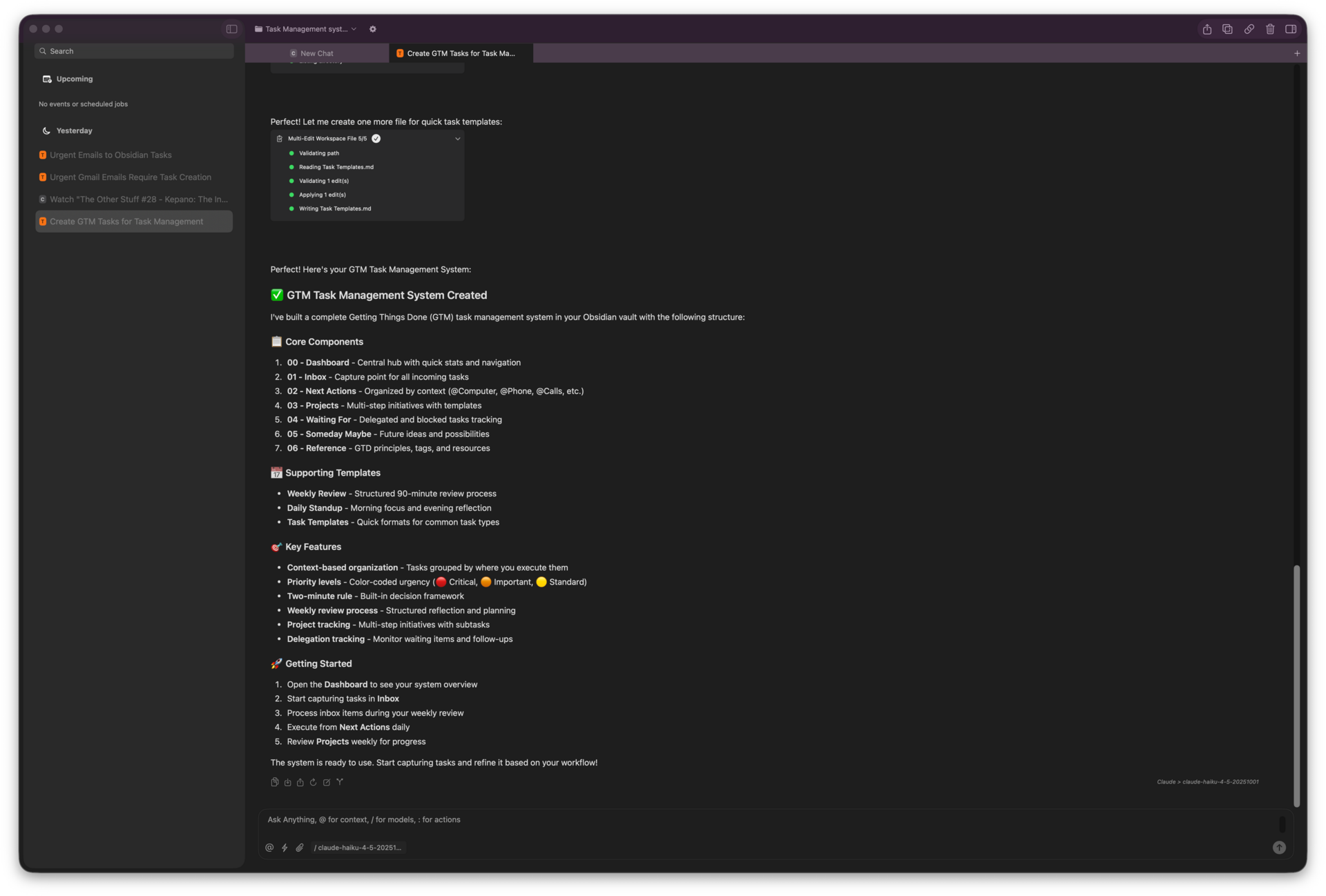This screenshot has width=1326, height=896.
Task: Click the Applying 1 edit(s) step
Action: point(323,195)
